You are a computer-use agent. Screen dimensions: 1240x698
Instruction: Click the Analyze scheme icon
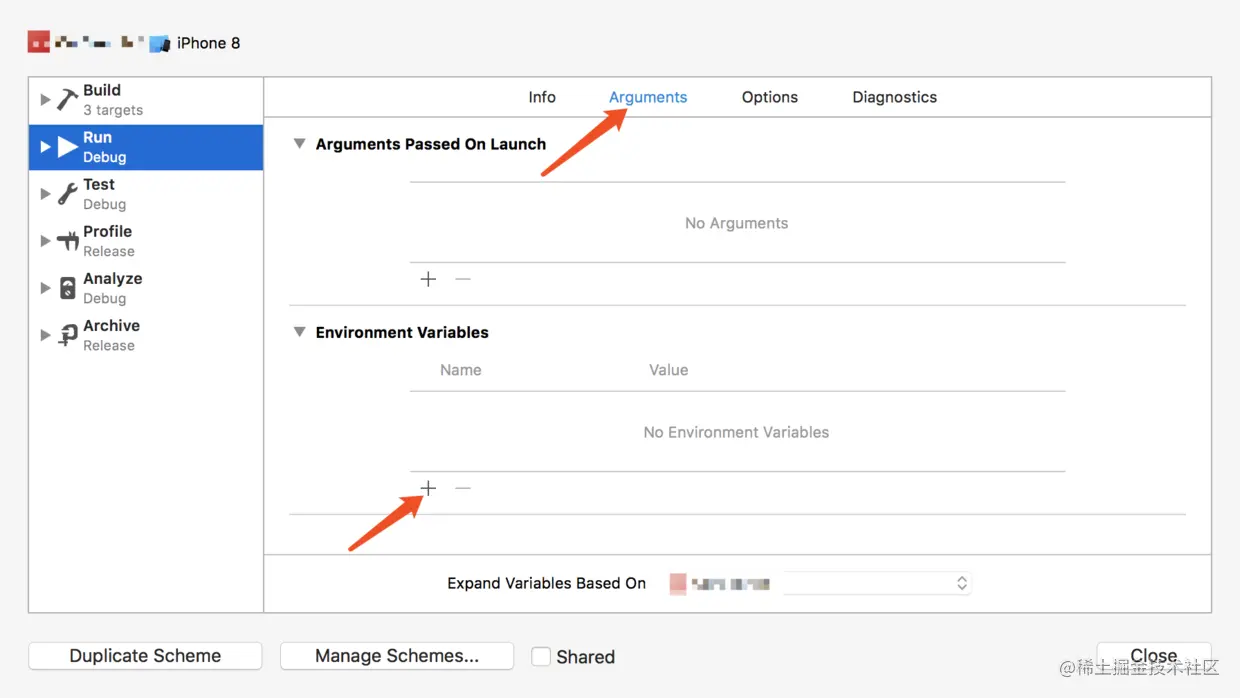(67, 288)
